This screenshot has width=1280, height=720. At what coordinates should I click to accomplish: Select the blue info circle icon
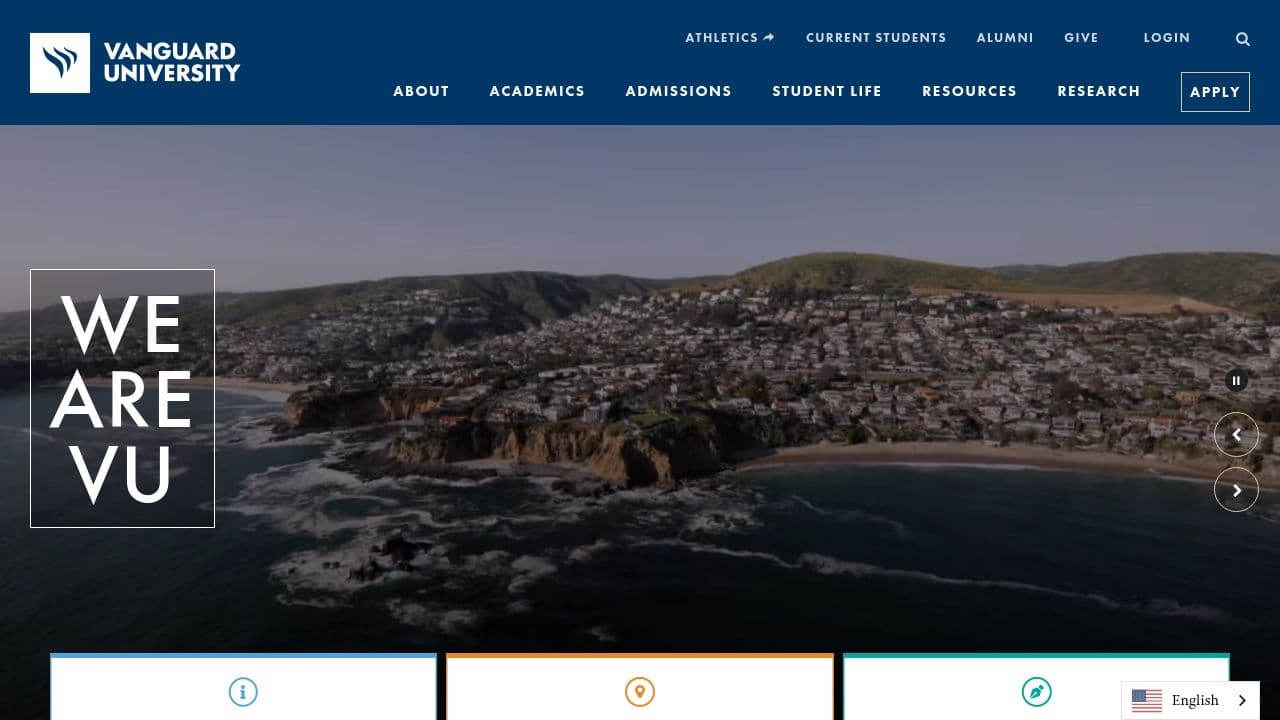[243, 691]
